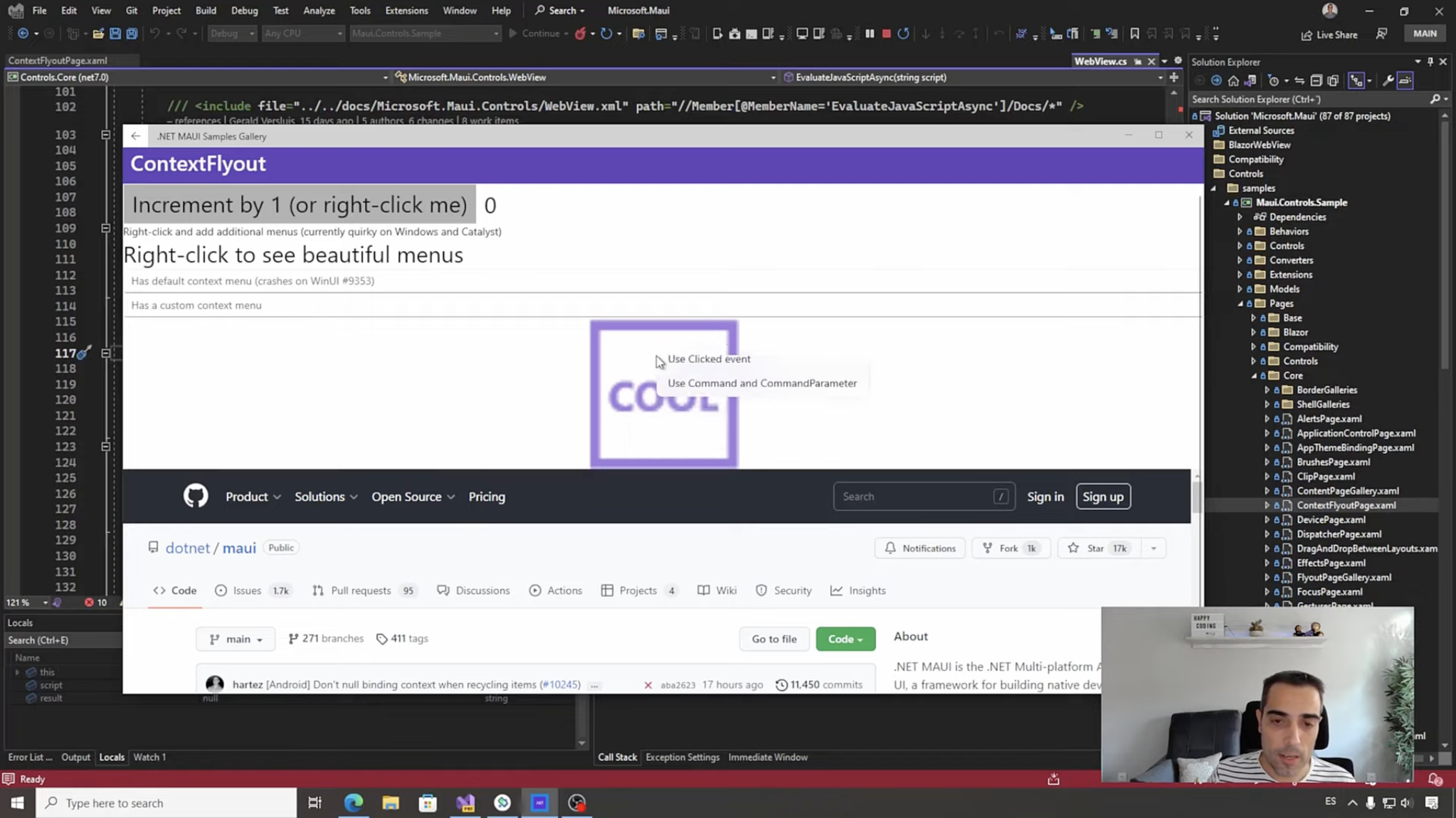
Task: Toggle Preview Selected Items in Solution Explorer
Action: (1405, 80)
